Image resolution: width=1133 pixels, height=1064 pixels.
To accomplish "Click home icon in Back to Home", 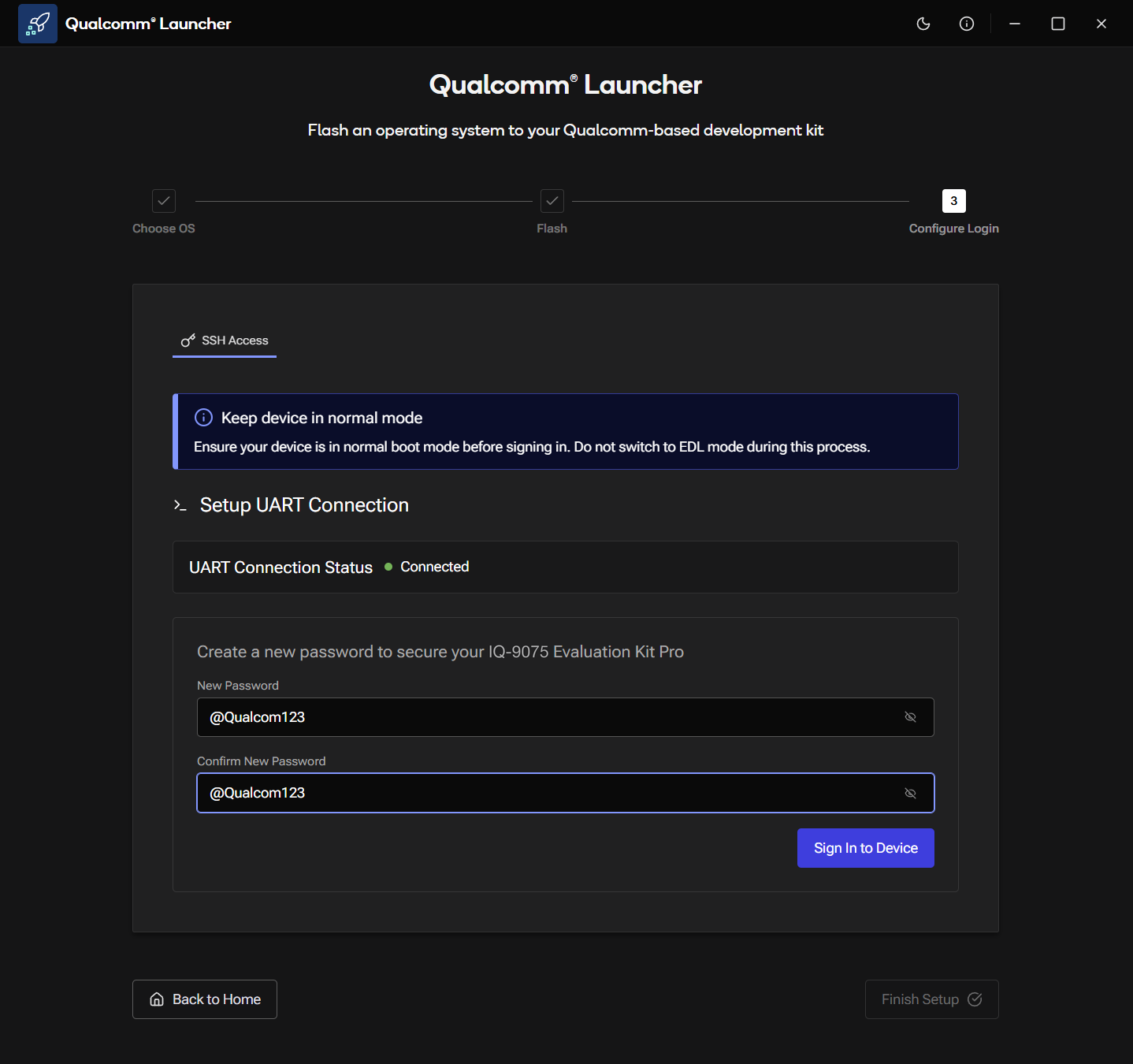I will pos(157,999).
